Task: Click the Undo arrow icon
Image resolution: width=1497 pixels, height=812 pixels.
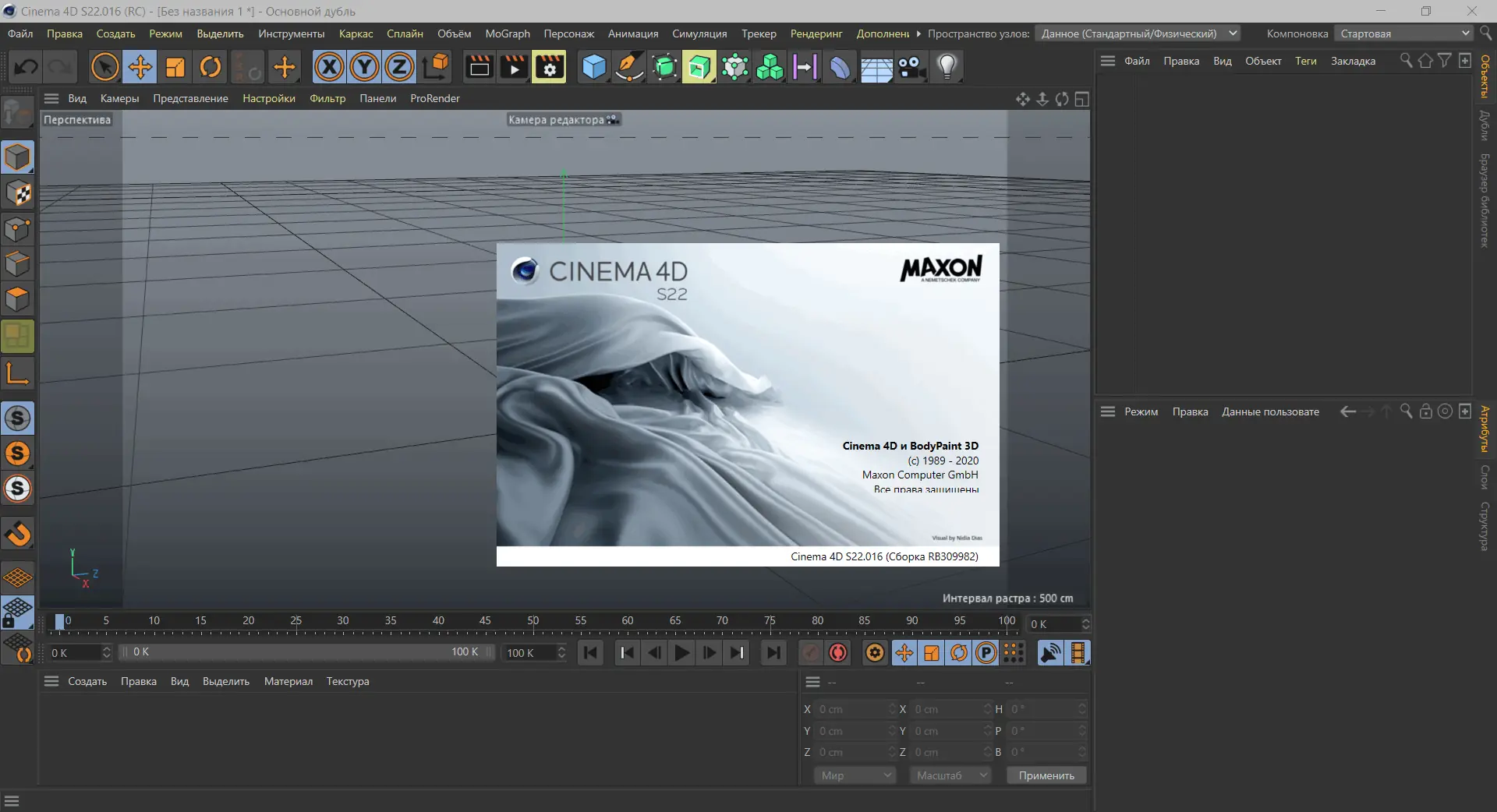Action: coord(26,67)
